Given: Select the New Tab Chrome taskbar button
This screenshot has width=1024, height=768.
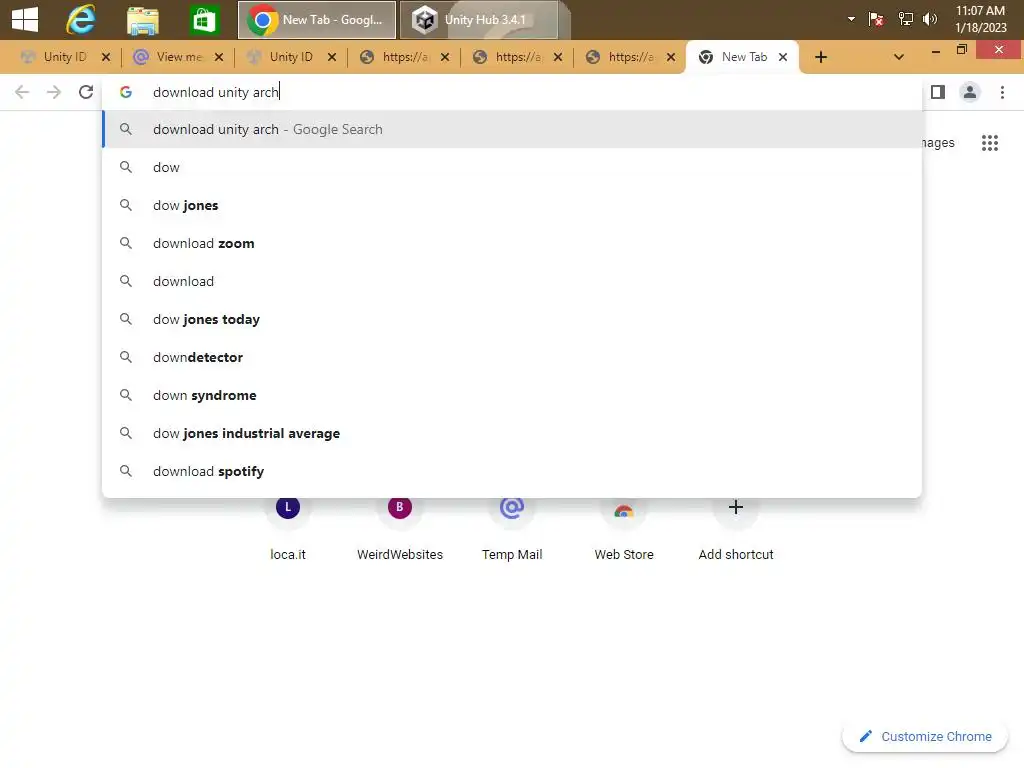Looking at the screenshot, I should [317, 20].
